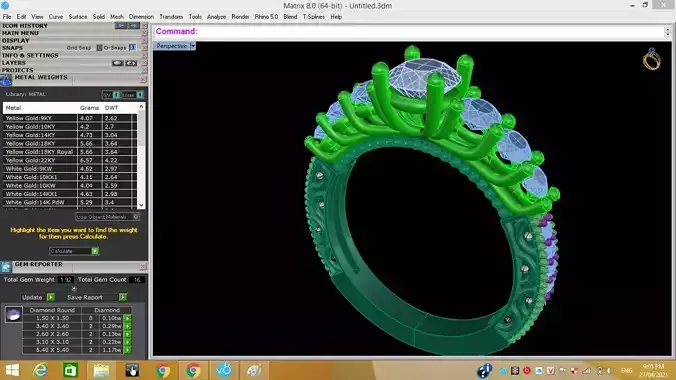Image resolution: width=676 pixels, height=380 pixels.
Task: Select the White Gold:14K PdW row
Action: pos(70,202)
